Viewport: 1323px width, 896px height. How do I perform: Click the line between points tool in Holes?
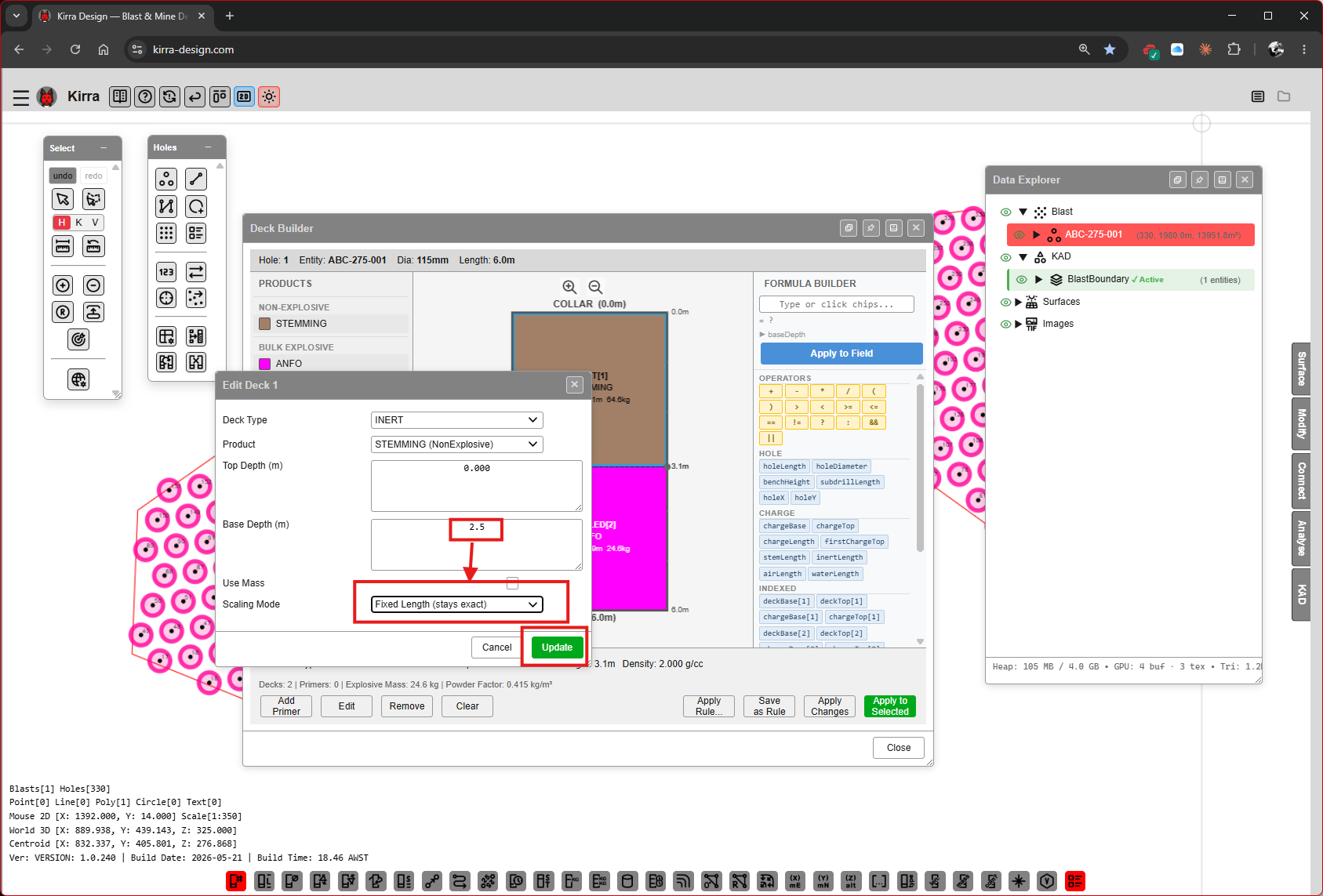[x=196, y=180]
